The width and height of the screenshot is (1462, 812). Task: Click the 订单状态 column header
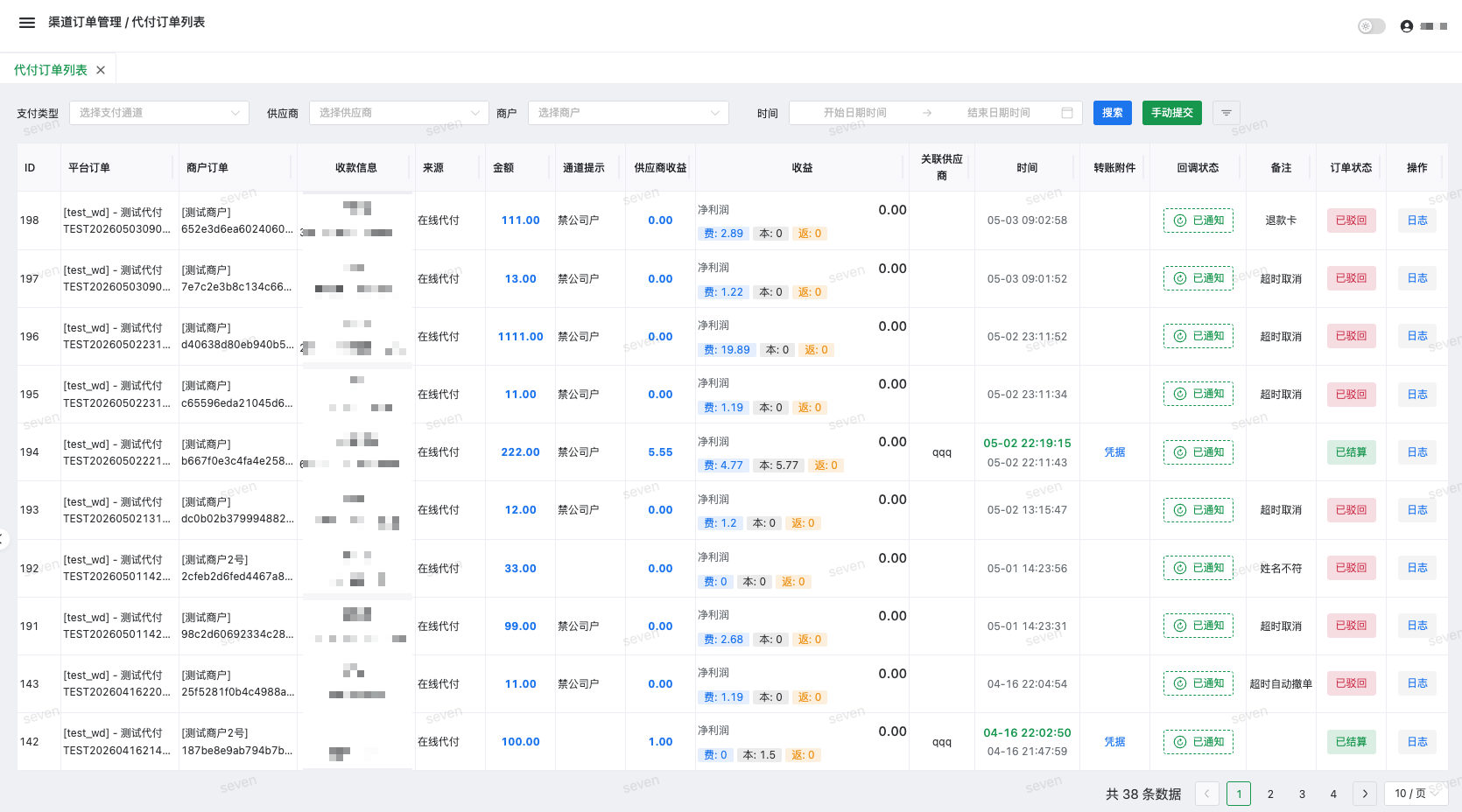[x=1351, y=168]
